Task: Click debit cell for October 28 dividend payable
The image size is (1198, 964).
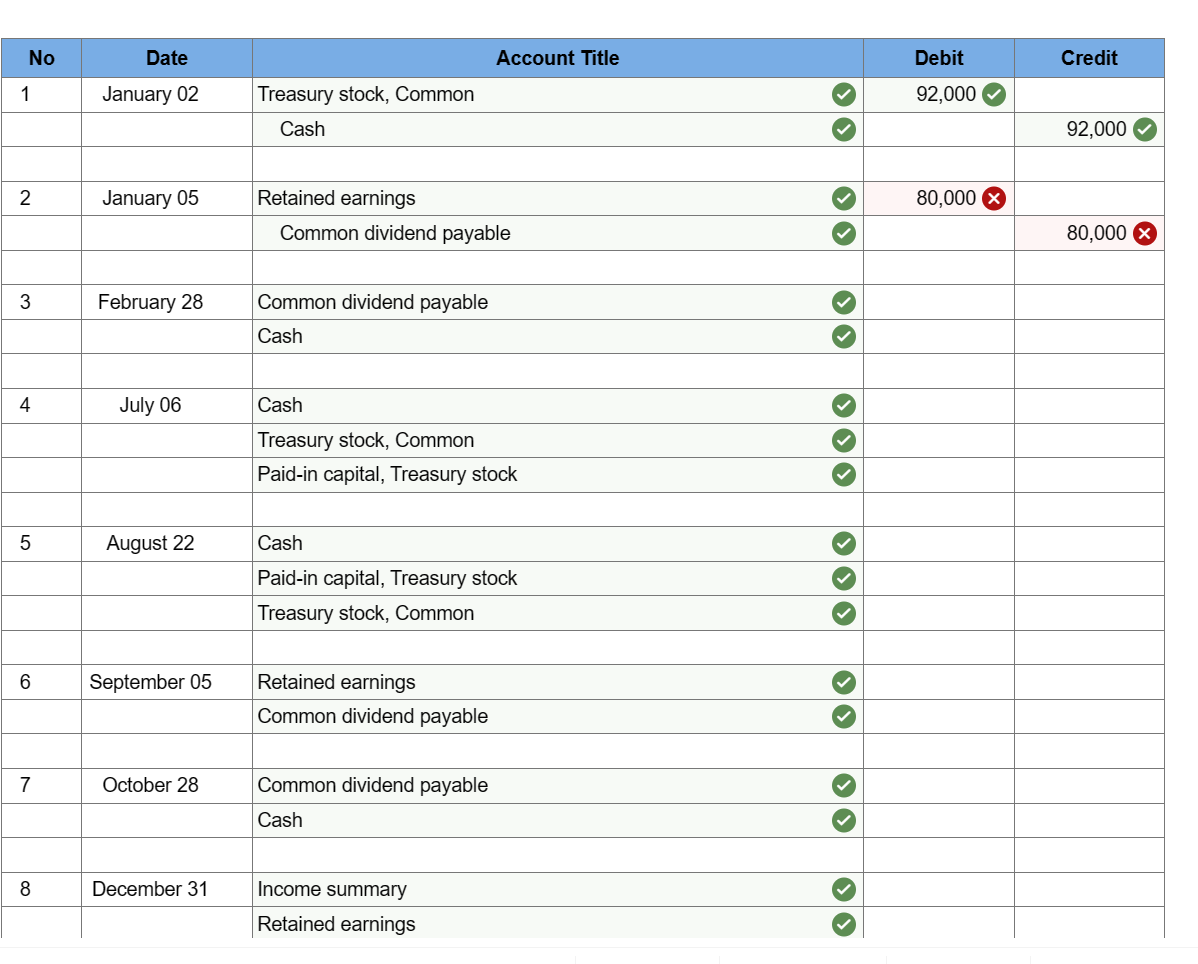Action: [x=939, y=785]
